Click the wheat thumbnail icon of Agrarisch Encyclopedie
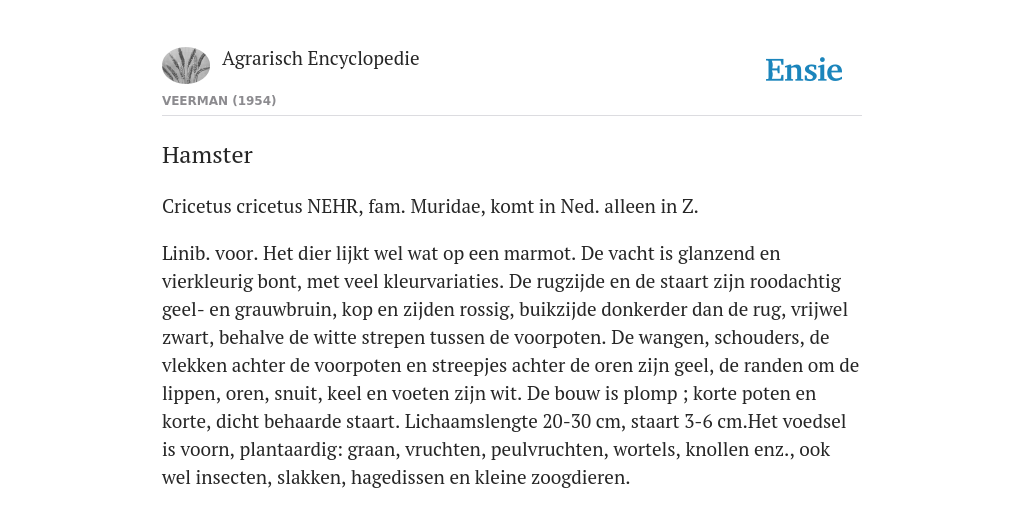Screen dimensions: 1024x512 [186, 65]
